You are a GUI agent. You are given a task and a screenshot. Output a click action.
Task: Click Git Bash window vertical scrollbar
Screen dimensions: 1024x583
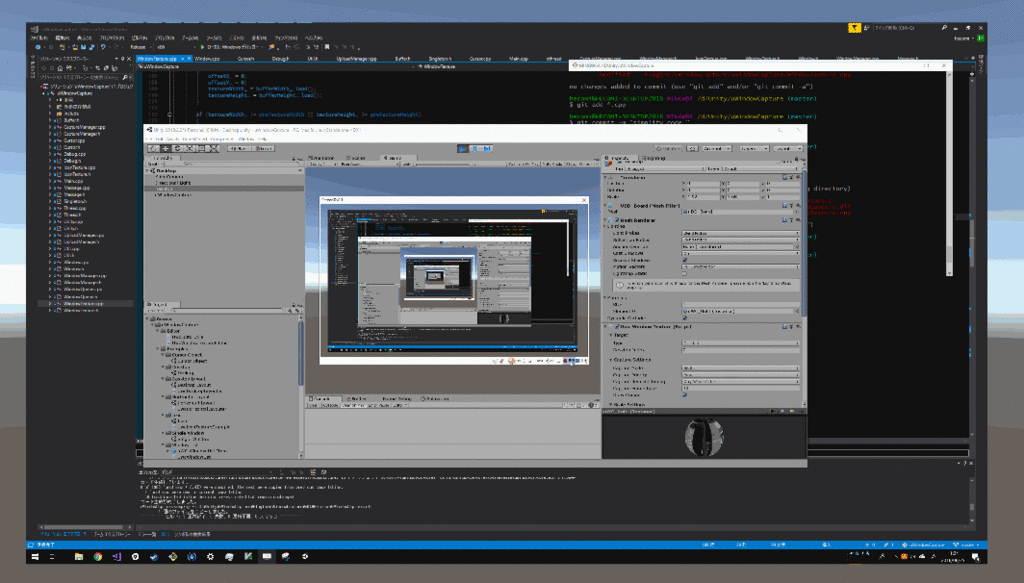[949, 173]
